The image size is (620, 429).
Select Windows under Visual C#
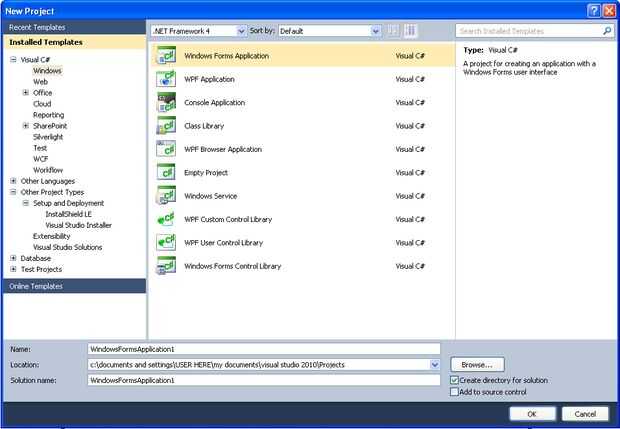tap(47, 70)
